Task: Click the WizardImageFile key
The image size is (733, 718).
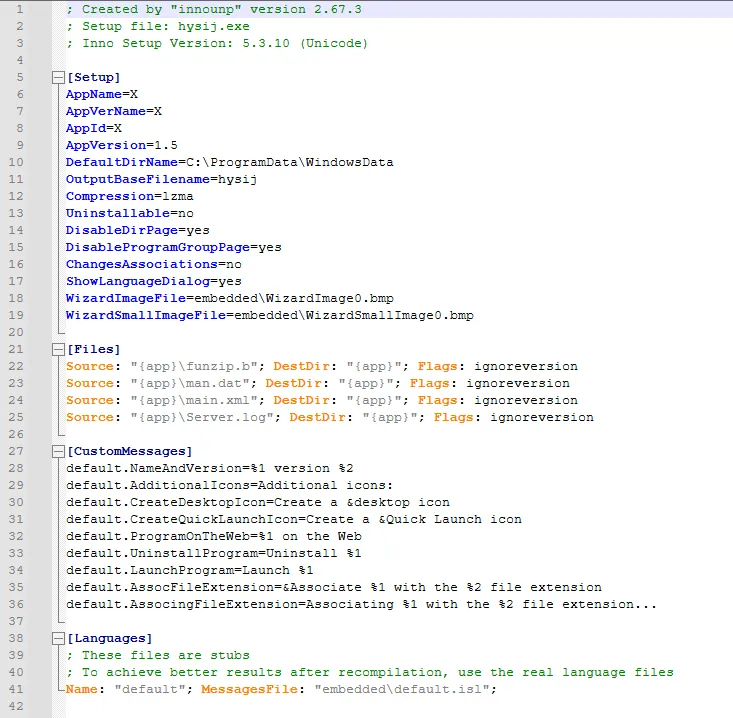Action: 126,298
